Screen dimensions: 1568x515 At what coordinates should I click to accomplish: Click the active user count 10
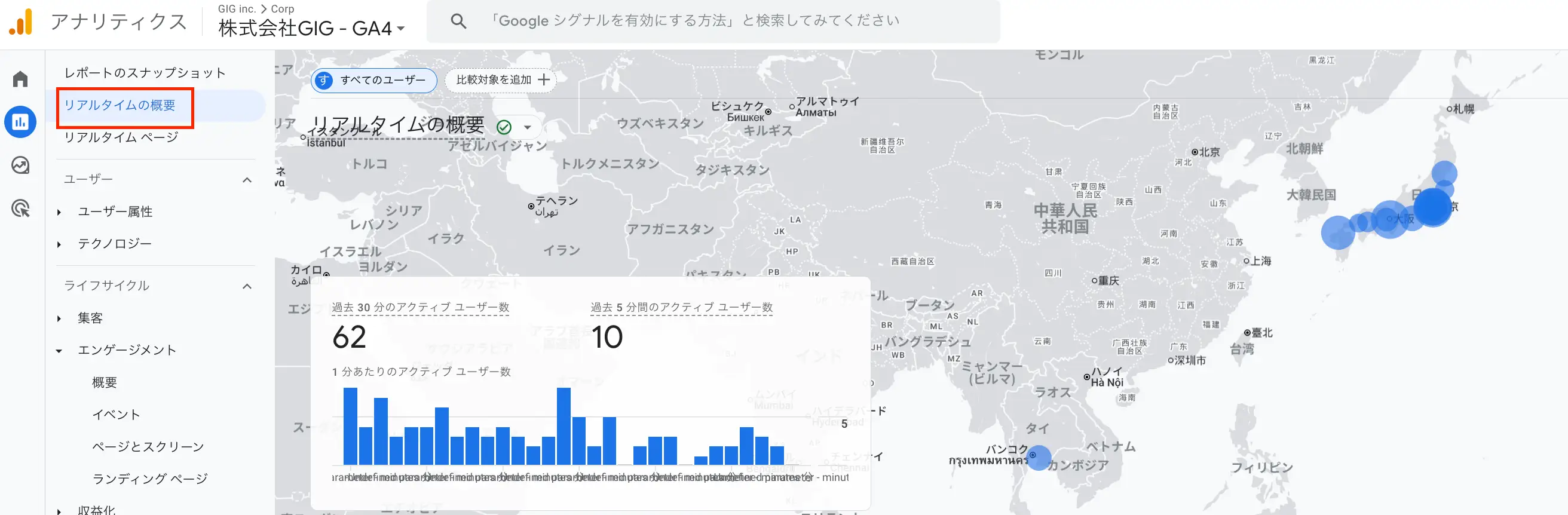coord(607,337)
